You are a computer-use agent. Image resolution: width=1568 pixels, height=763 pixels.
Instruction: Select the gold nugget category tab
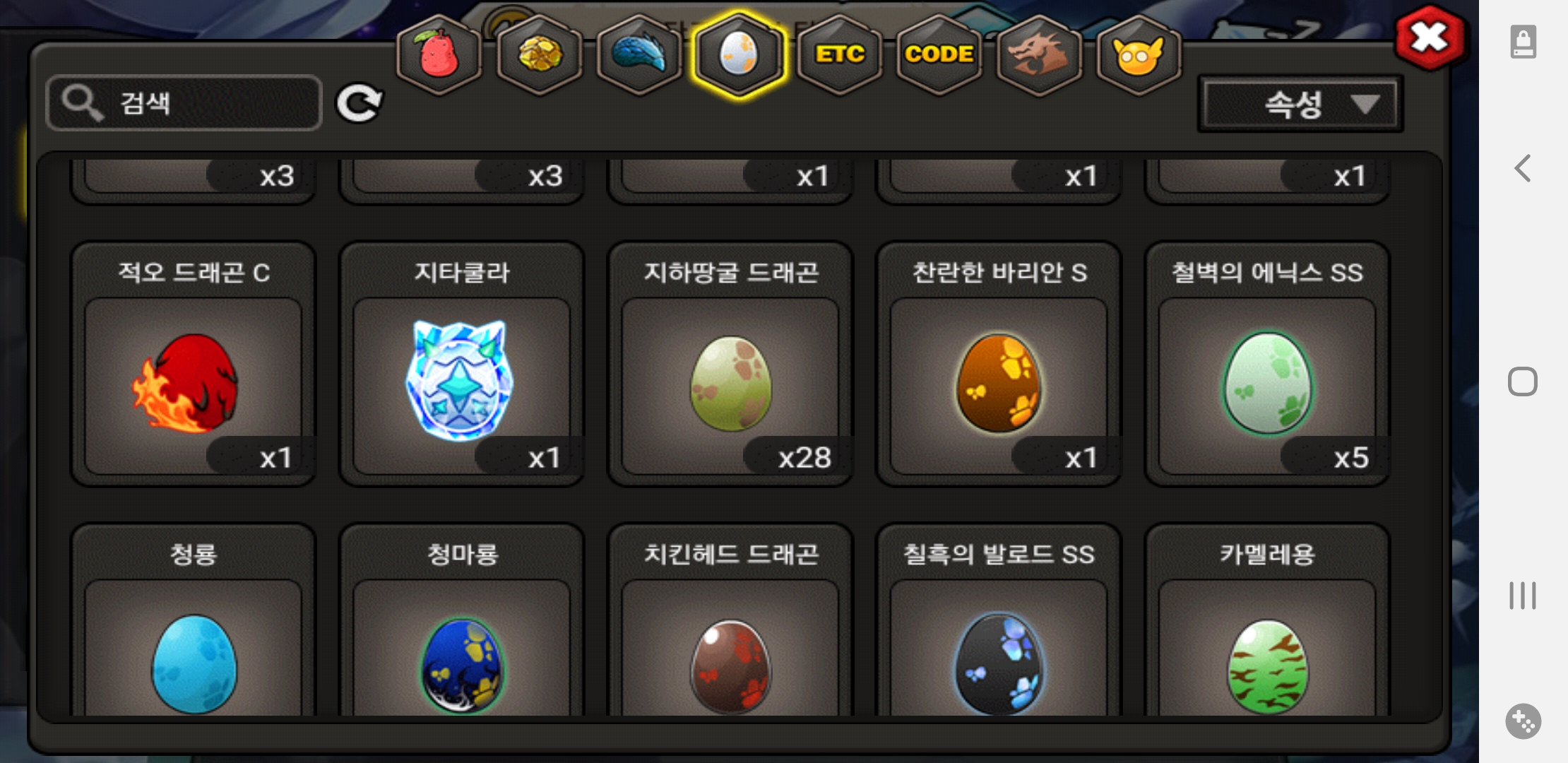point(540,54)
